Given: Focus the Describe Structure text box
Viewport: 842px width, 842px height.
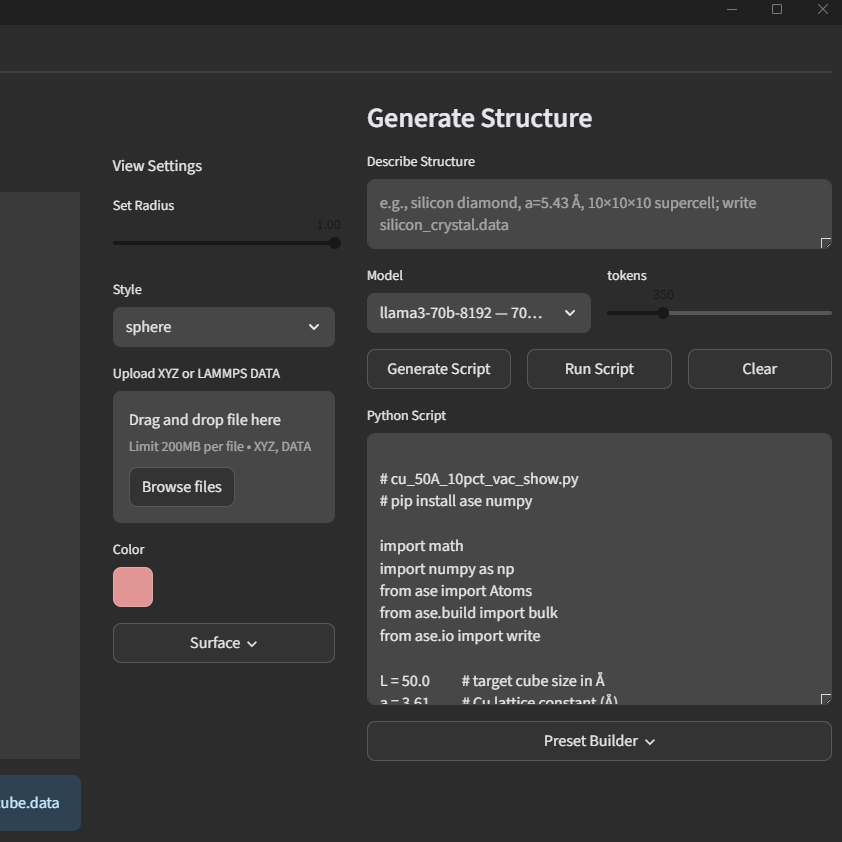Looking at the screenshot, I should pos(598,214).
